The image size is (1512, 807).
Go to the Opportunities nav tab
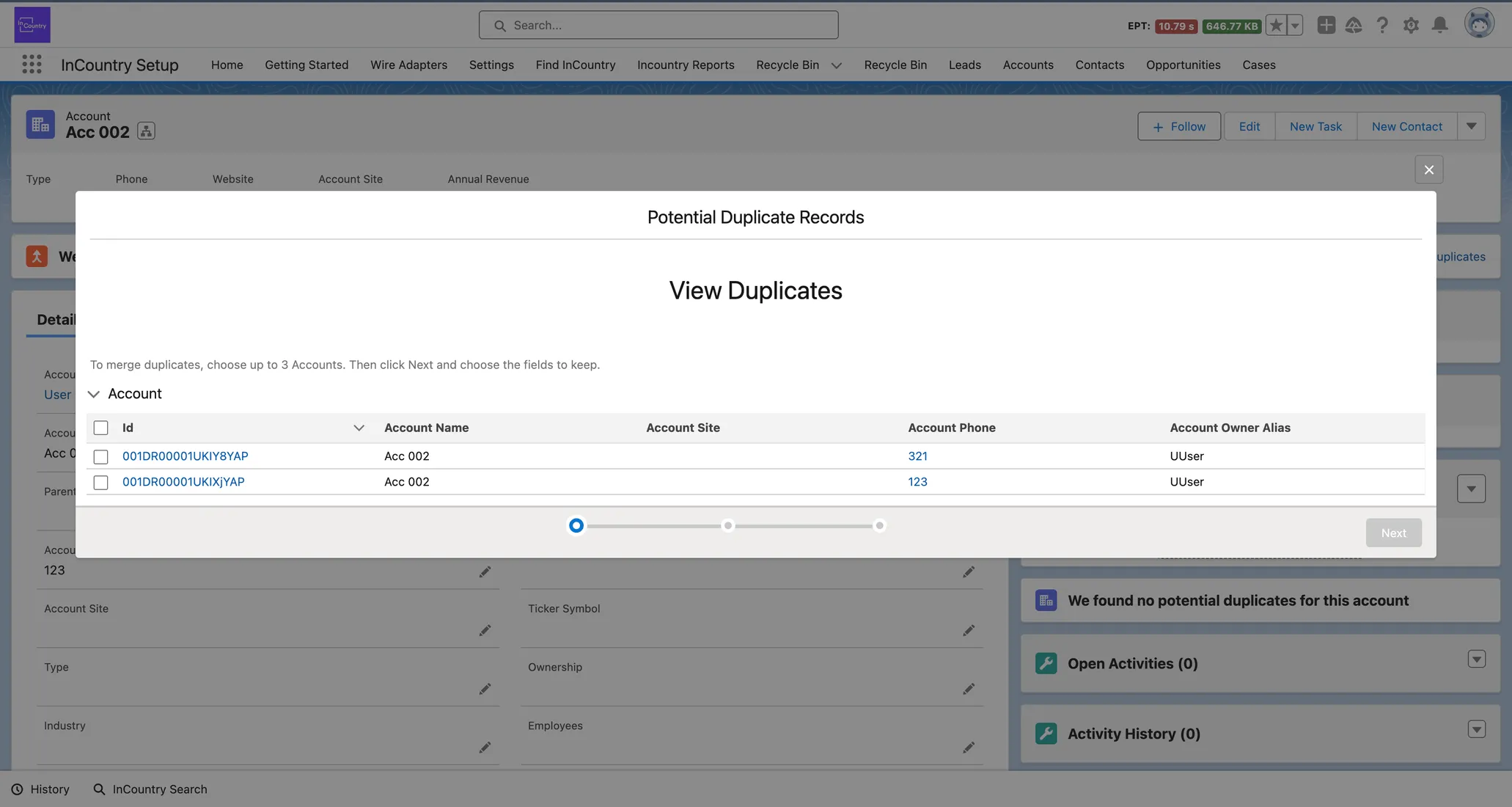point(1183,65)
